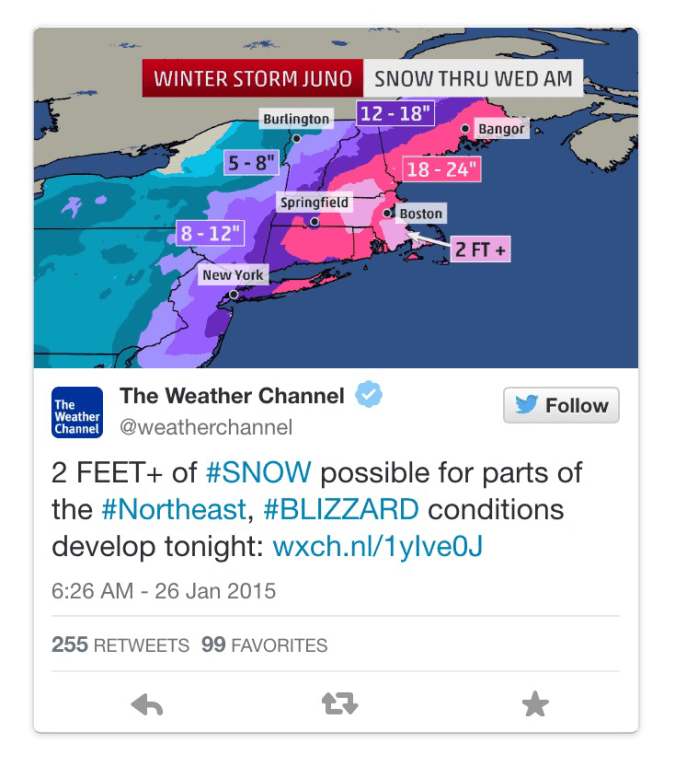Open the #Northeast hashtag

173,509
